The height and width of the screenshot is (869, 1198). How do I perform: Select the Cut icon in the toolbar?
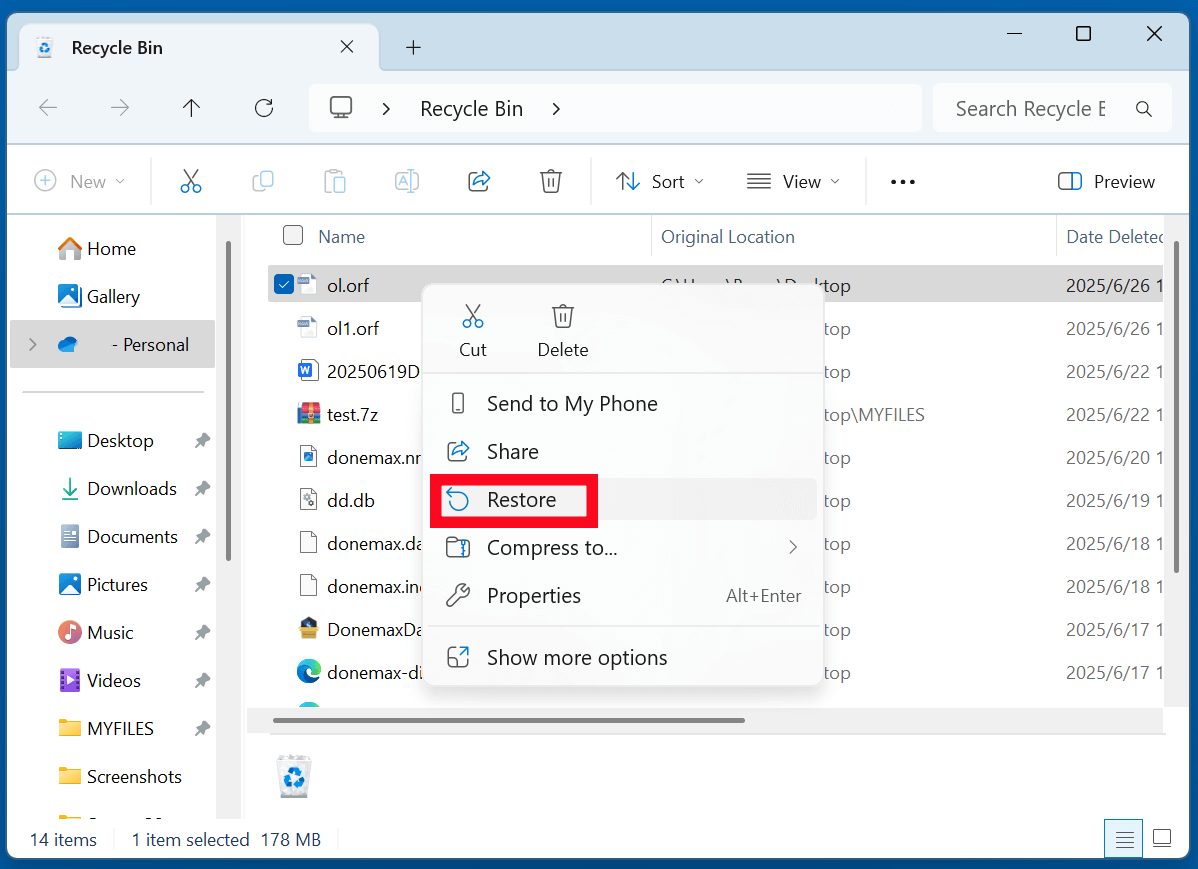[190, 181]
